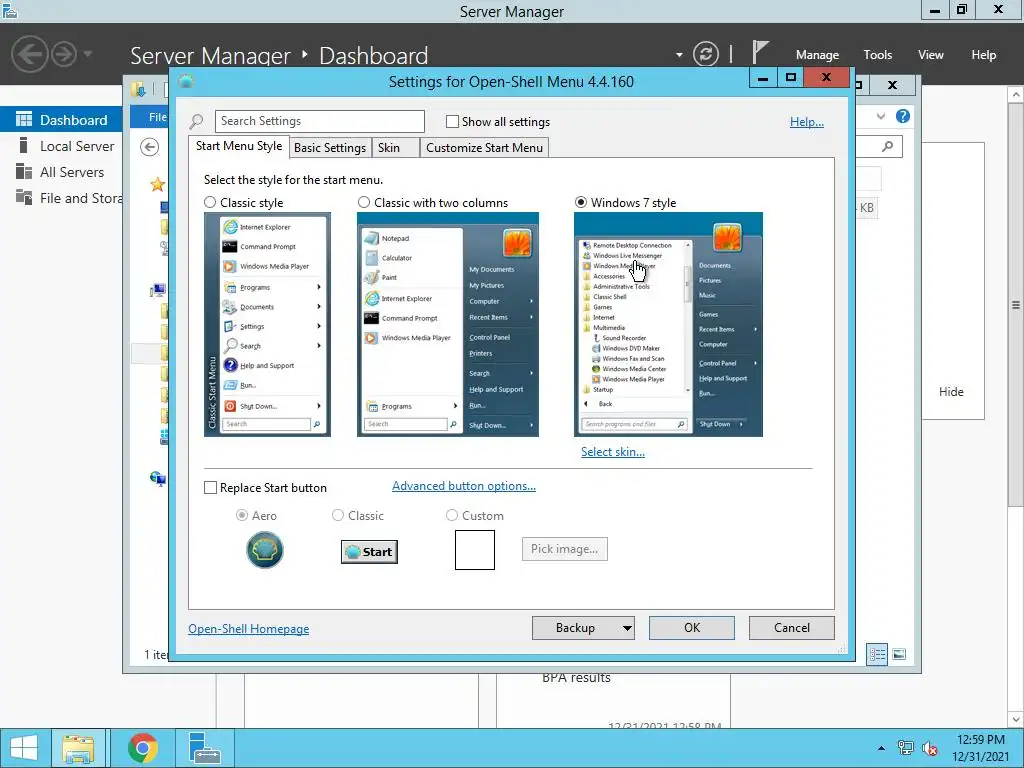This screenshot has width=1024, height=768.
Task: Open the Manage menu in Server Manager
Action: coord(817,55)
